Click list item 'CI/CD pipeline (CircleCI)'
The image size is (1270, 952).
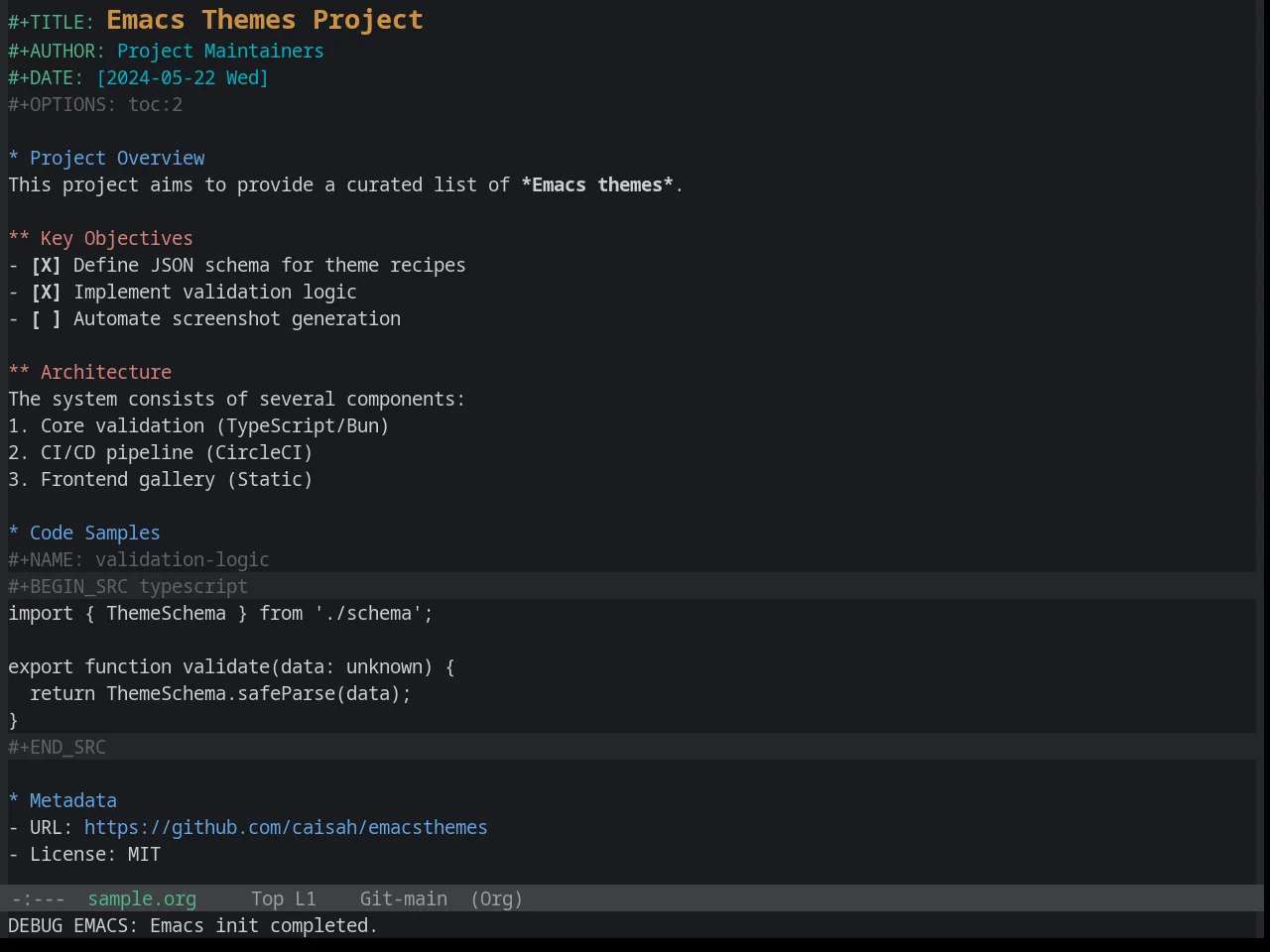click(x=177, y=453)
